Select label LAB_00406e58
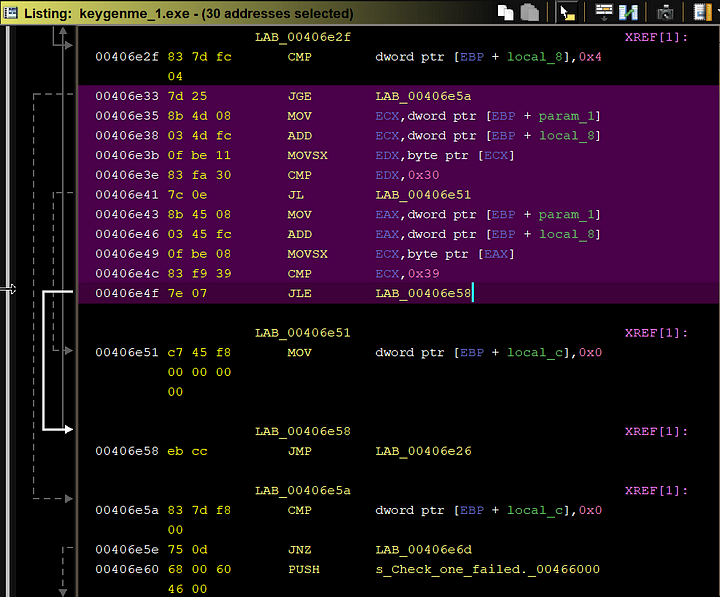 pyautogui.click(x=303, y=431)
